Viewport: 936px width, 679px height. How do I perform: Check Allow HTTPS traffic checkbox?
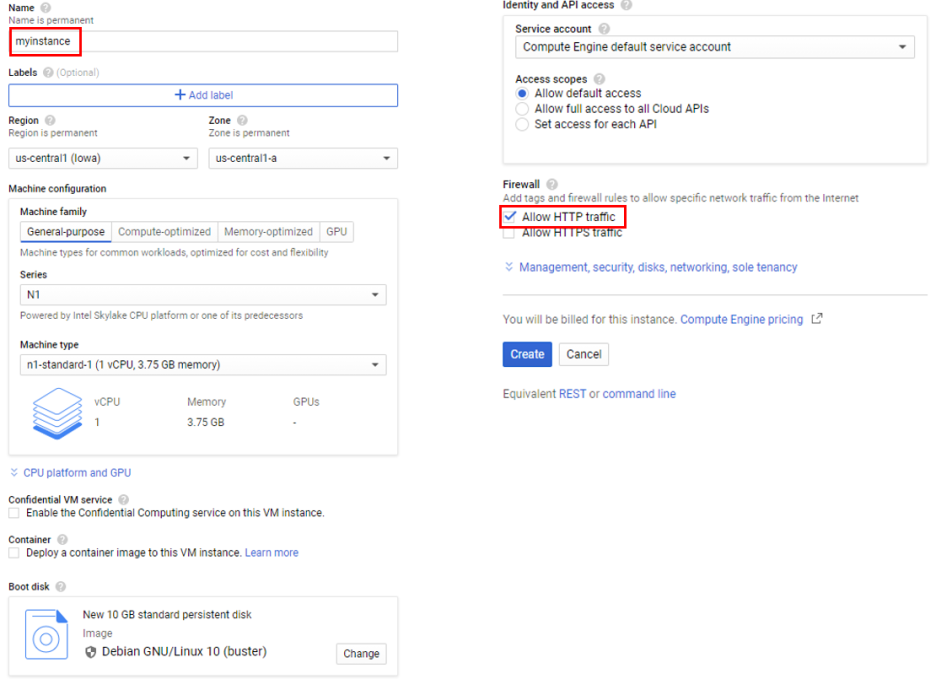[509, 233]
